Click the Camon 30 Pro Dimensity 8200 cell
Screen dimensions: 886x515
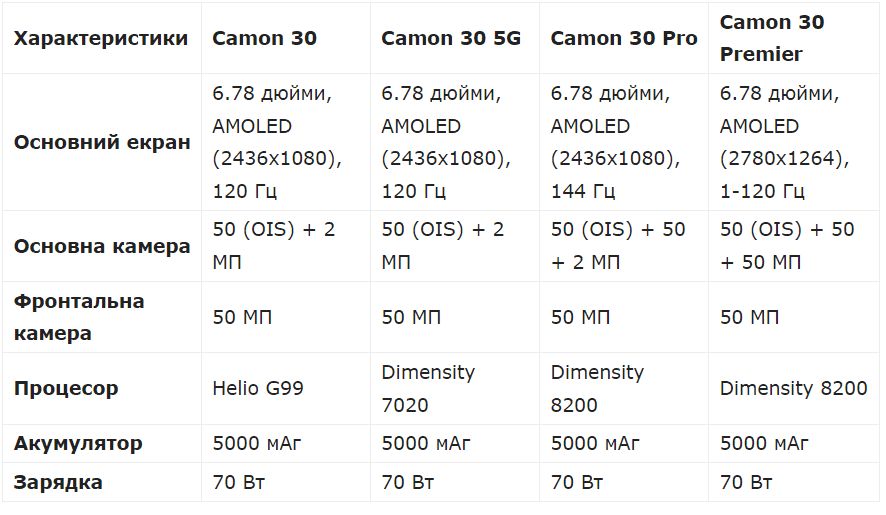597,388
